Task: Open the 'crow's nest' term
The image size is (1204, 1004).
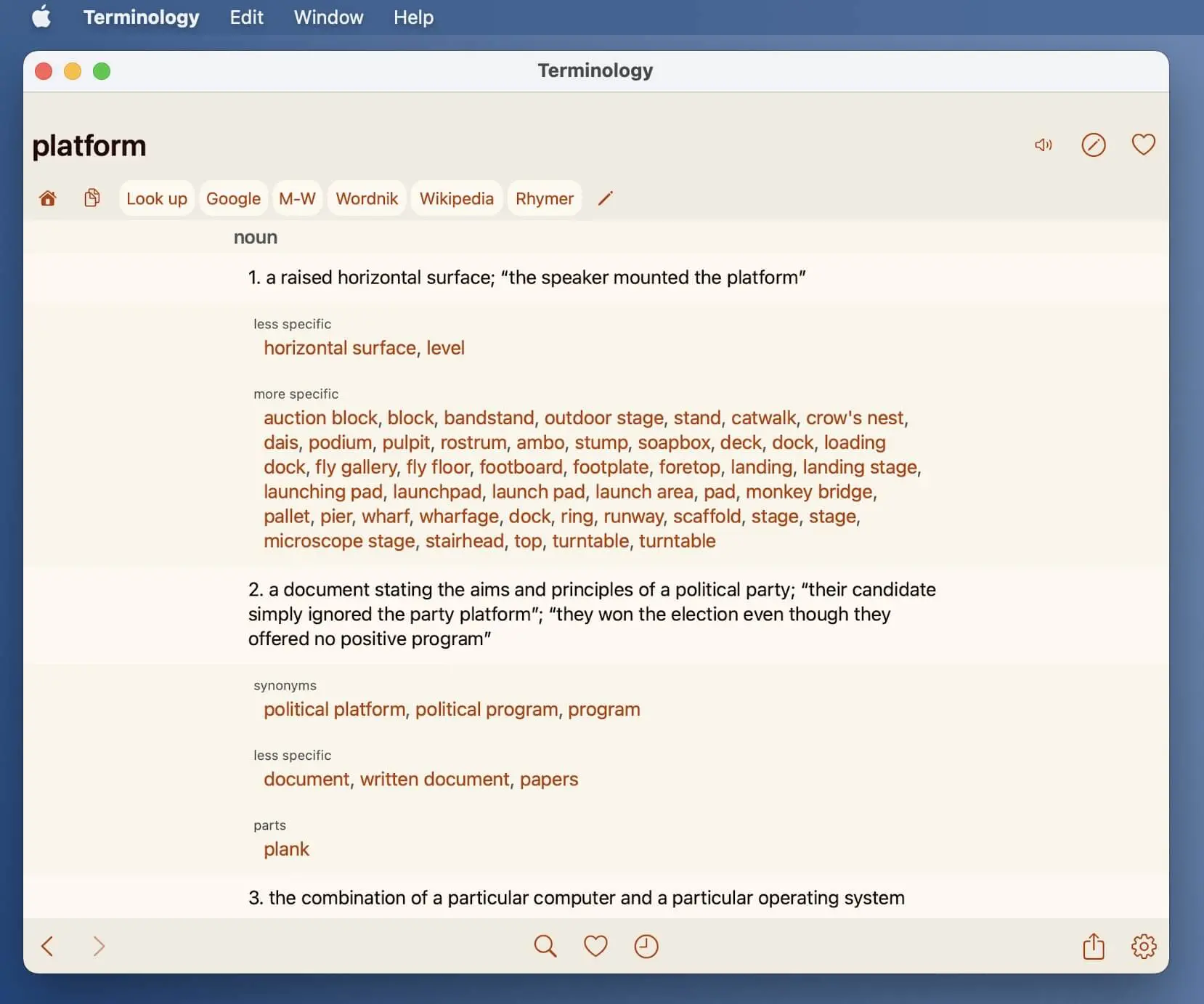Action: coord(855,418)
